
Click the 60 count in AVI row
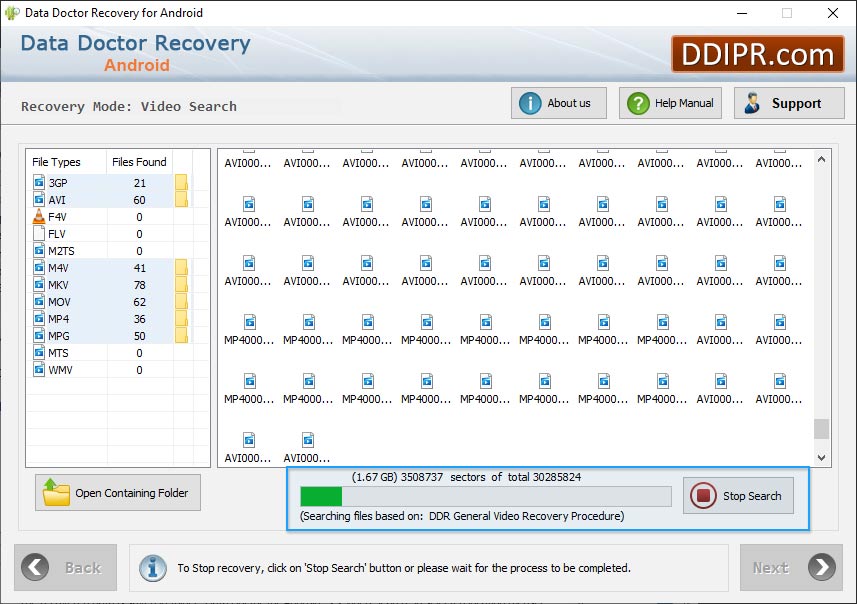click(x=139, y=200)
